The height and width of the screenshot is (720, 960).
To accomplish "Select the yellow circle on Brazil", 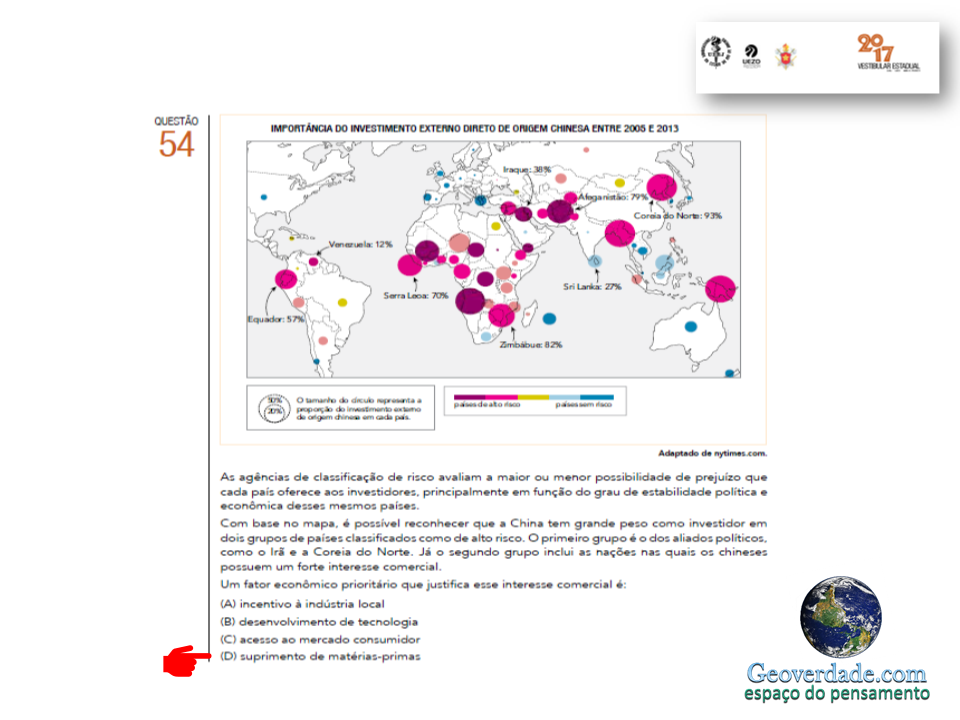I will (x=342, y=302).
